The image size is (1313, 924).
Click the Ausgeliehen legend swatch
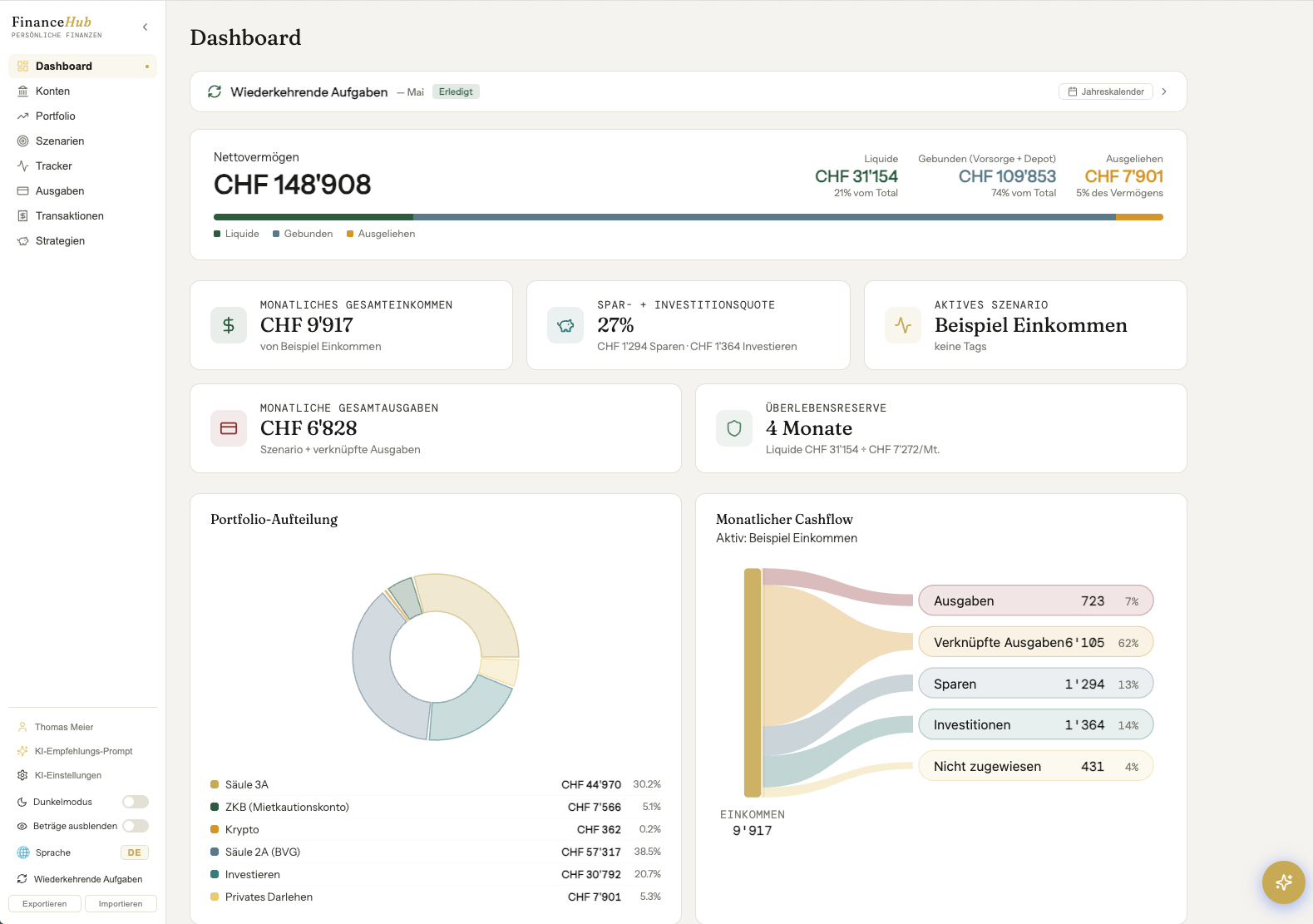(350, 234)
